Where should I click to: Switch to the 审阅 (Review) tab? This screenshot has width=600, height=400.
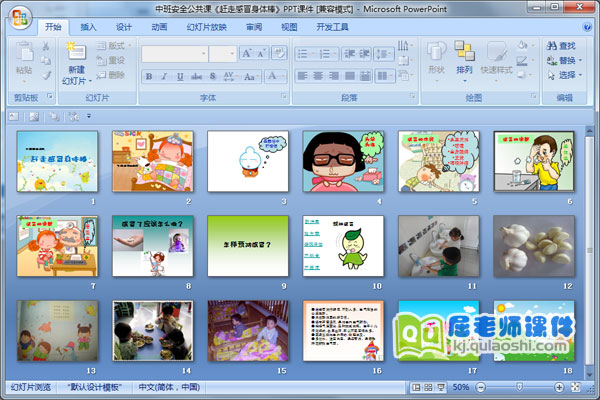tap(254, 27)
